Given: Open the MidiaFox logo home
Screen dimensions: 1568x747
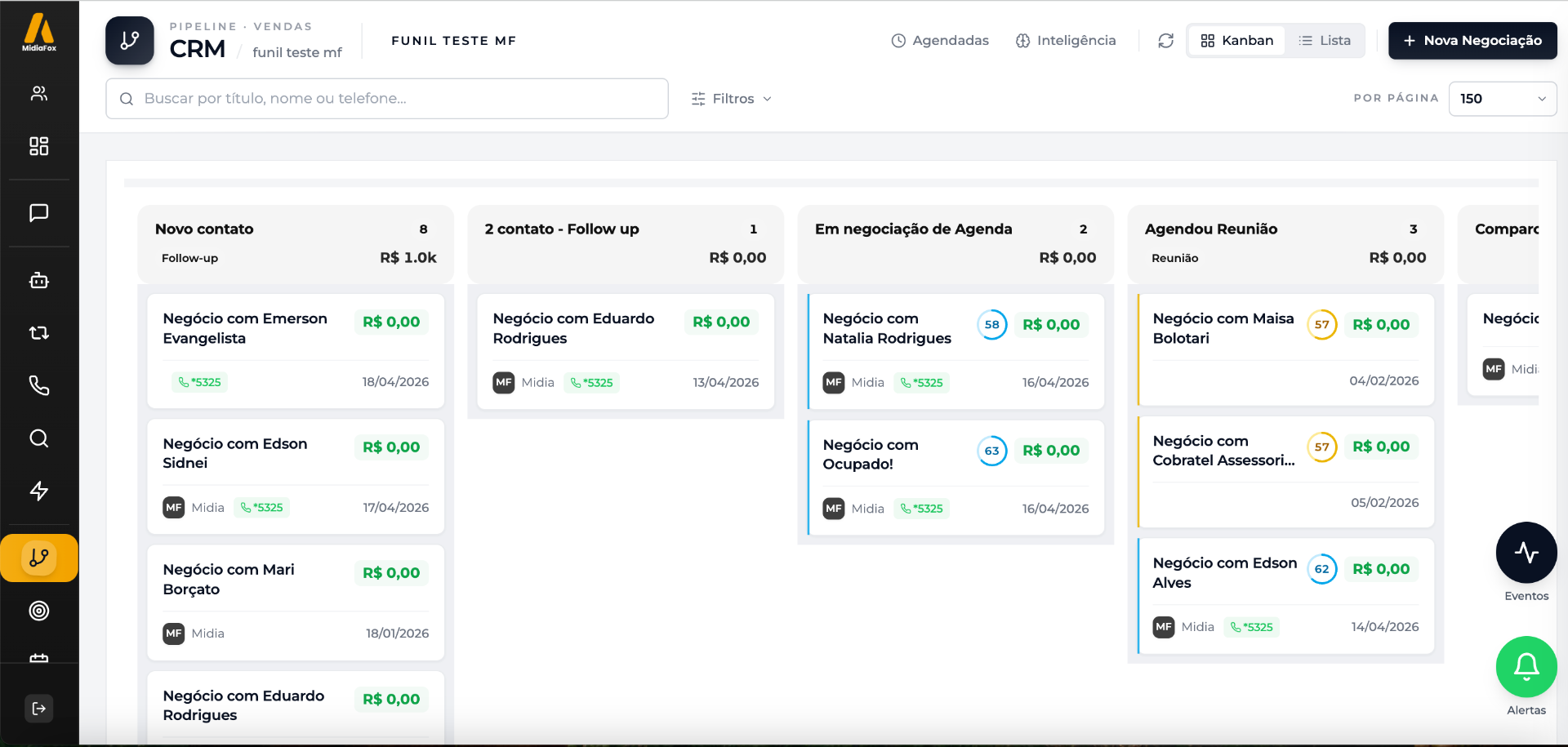Looking at the screenshot, I should (39, 33).
